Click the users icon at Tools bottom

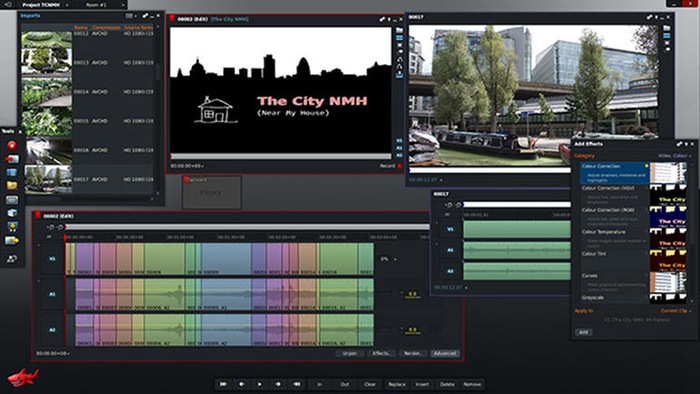(12, 258)
